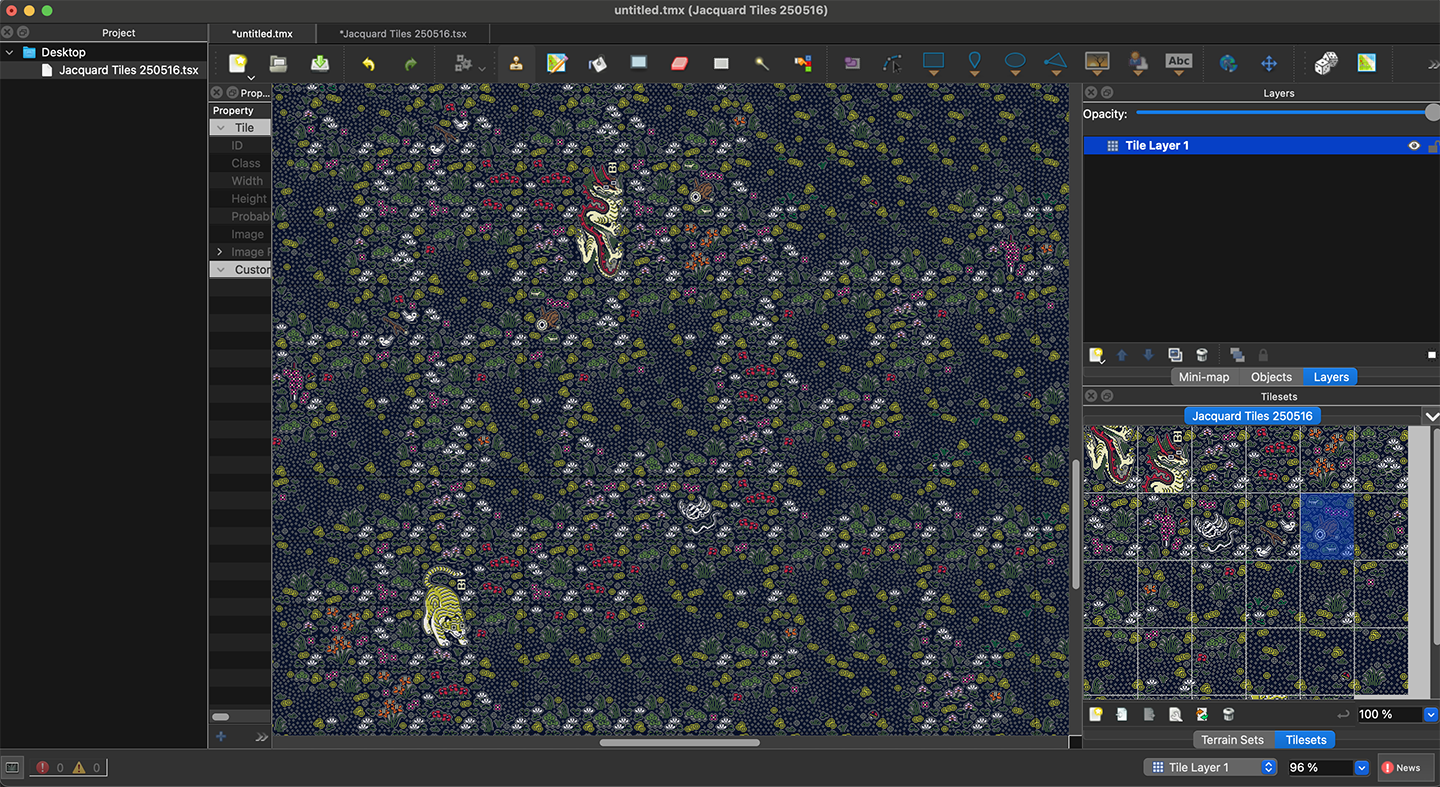Select the Insert Template tool

(x=1138, y=63)
